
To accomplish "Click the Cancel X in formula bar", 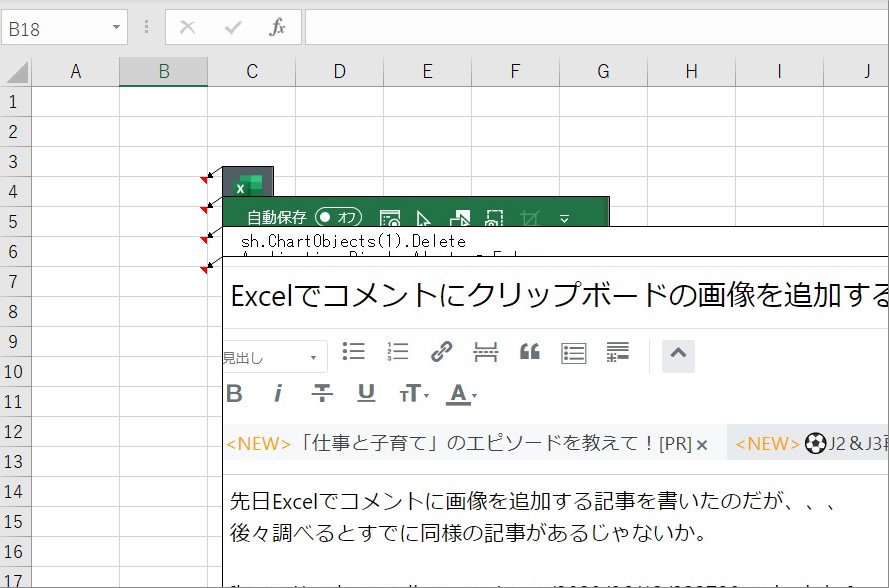I will coord(187,27).
